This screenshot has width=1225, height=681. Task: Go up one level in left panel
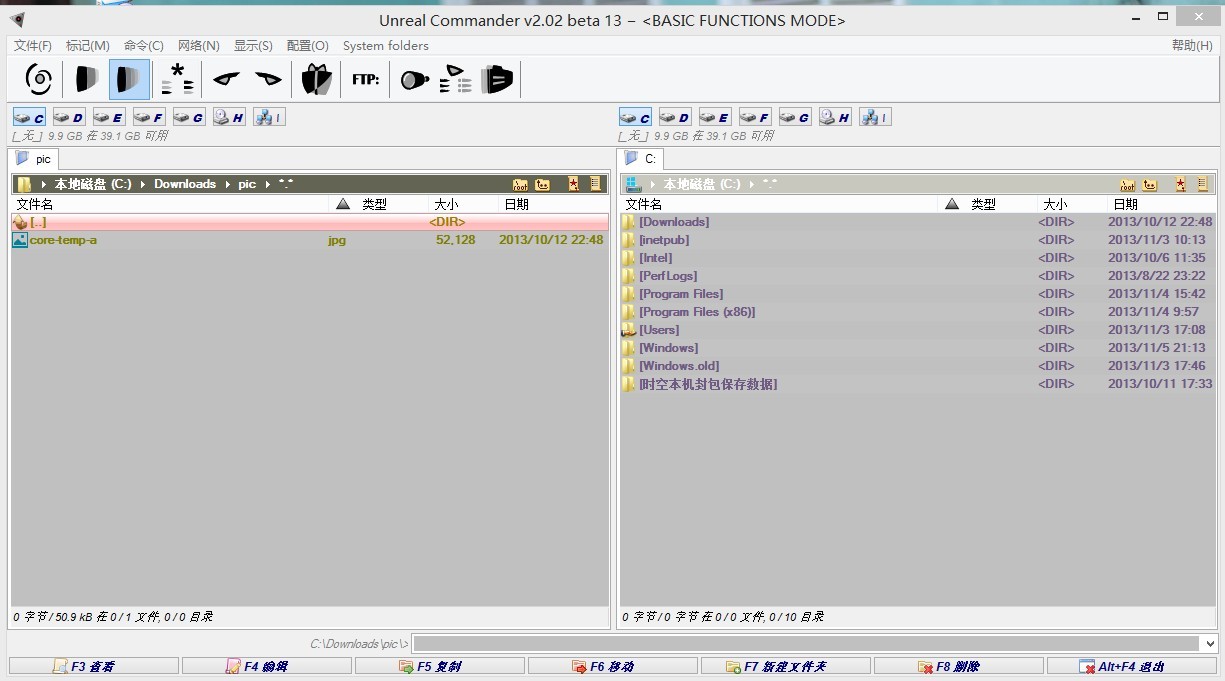(543, 184)
